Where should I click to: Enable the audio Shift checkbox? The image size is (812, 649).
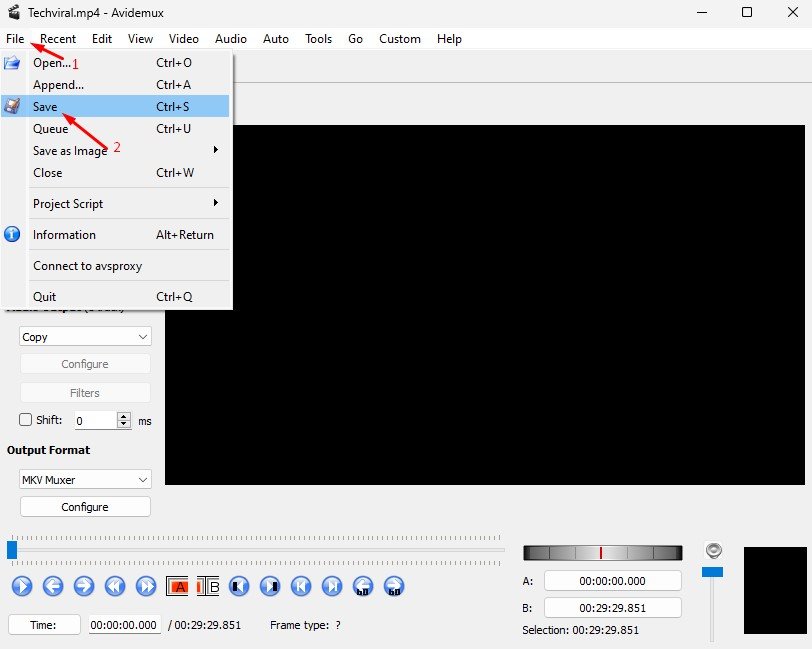(27, 420)
